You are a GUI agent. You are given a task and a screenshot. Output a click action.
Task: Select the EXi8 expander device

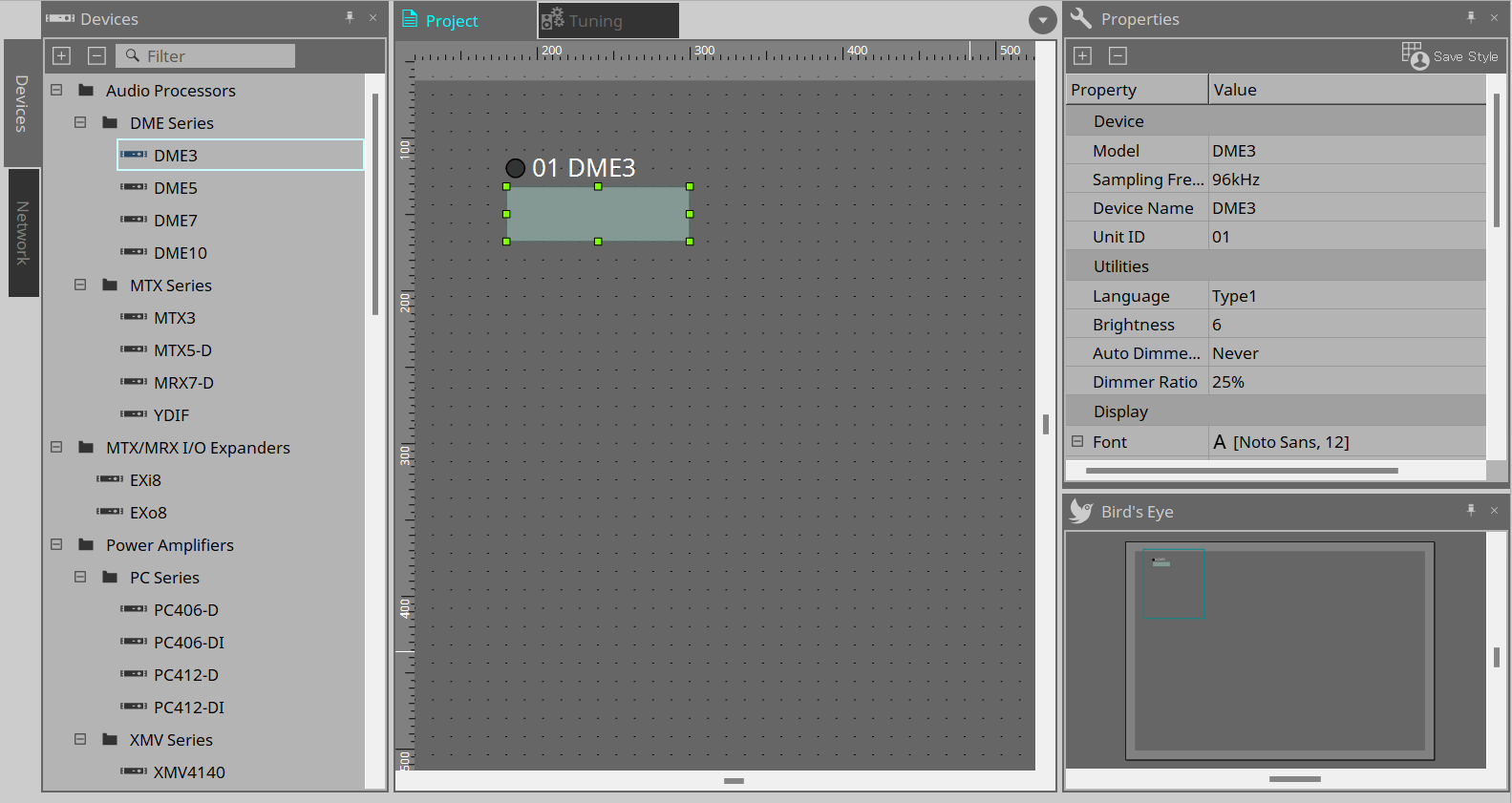(x=145, y=480)
